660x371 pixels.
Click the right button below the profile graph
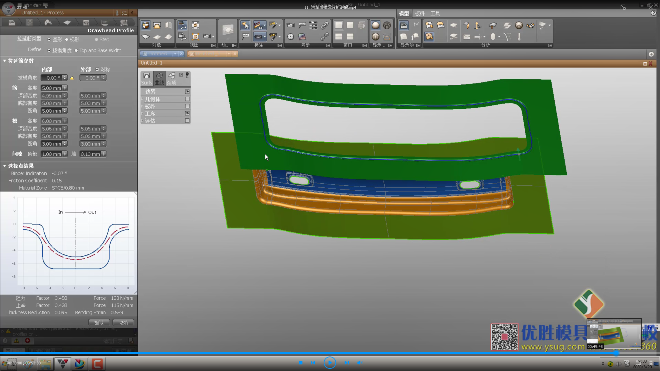tap(124, 323)
